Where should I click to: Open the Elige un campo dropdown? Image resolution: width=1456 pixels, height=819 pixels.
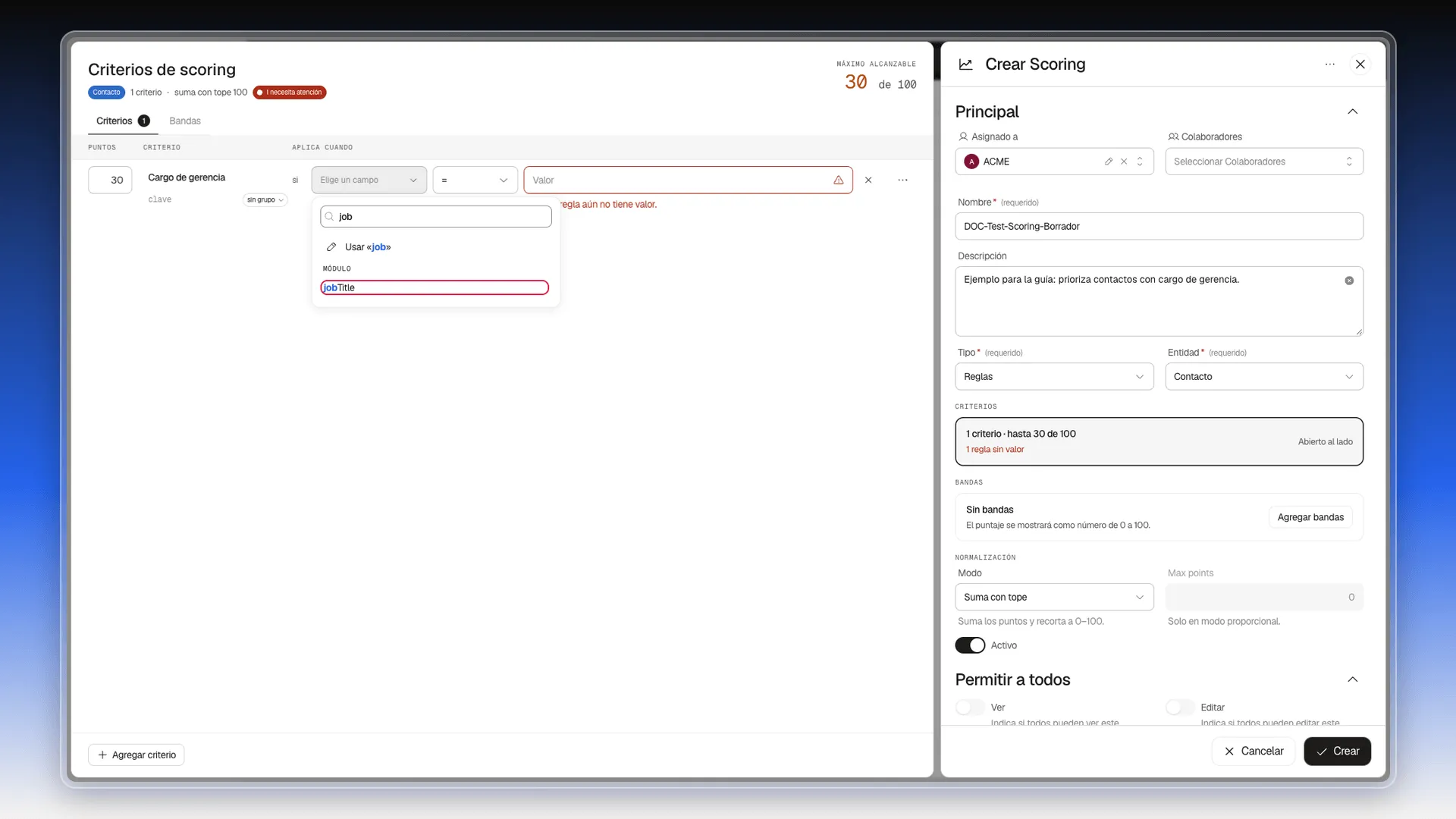[x=369, y=180]
